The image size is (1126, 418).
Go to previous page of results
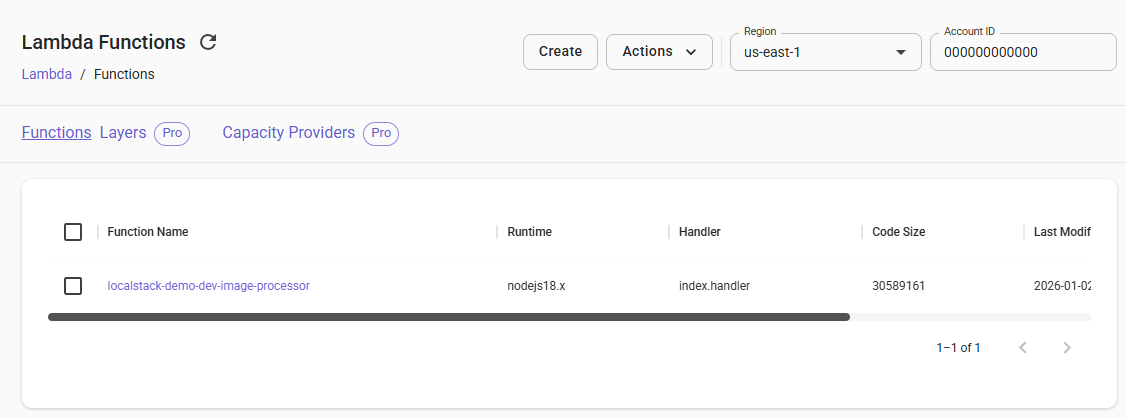click(1023, 348)
